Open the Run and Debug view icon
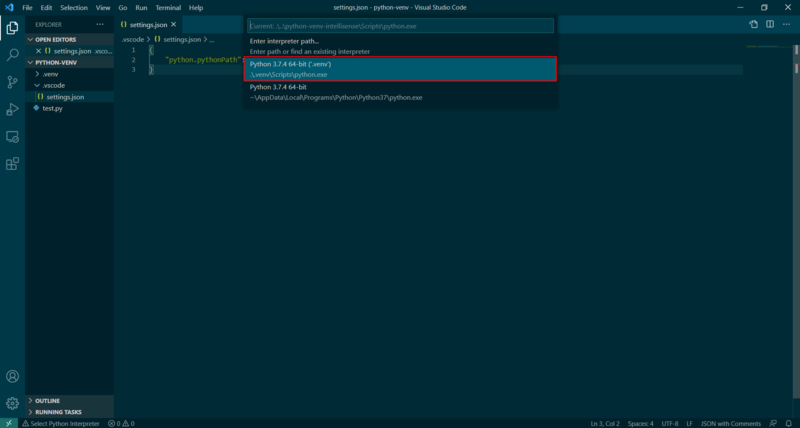Image resolution: width=800 pixels, height=428 pixels. pyautogui.click(x=12, y=109)
